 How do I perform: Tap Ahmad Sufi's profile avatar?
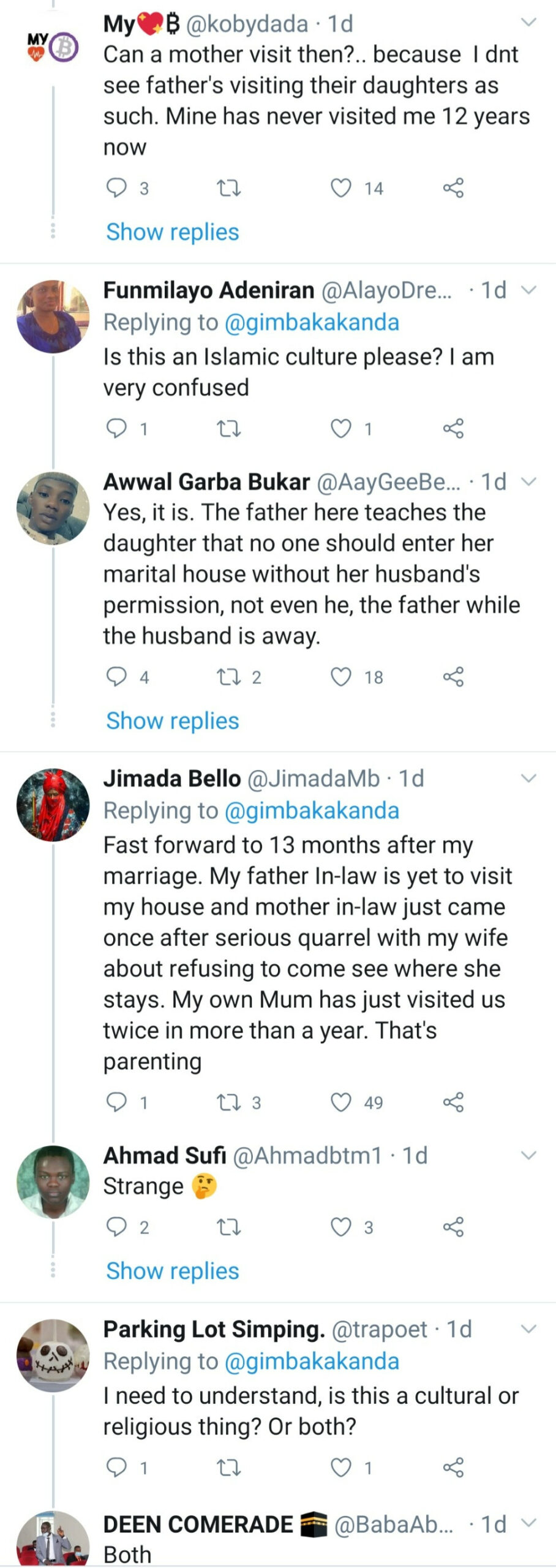coord(53,1182)
